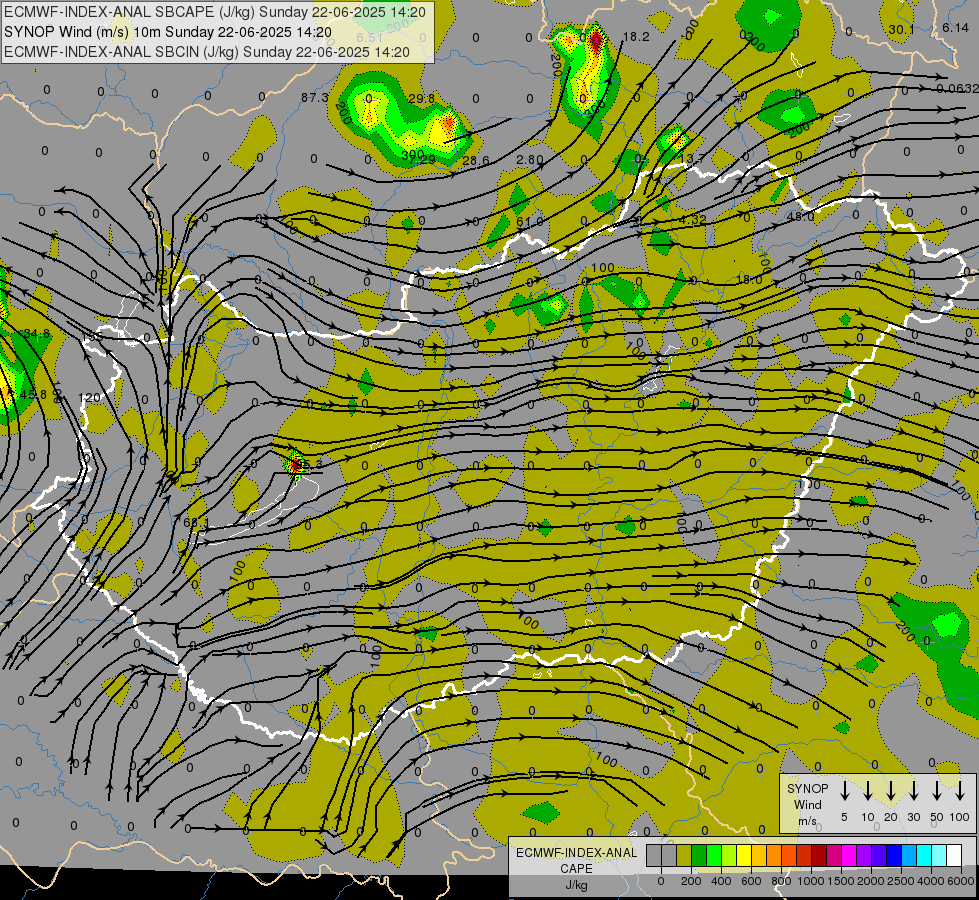The width and height of the screenshot is (979, 900).
Task: Click the wind legend arrow above 100
Action: pyautogui.click(x=960, y=790)
